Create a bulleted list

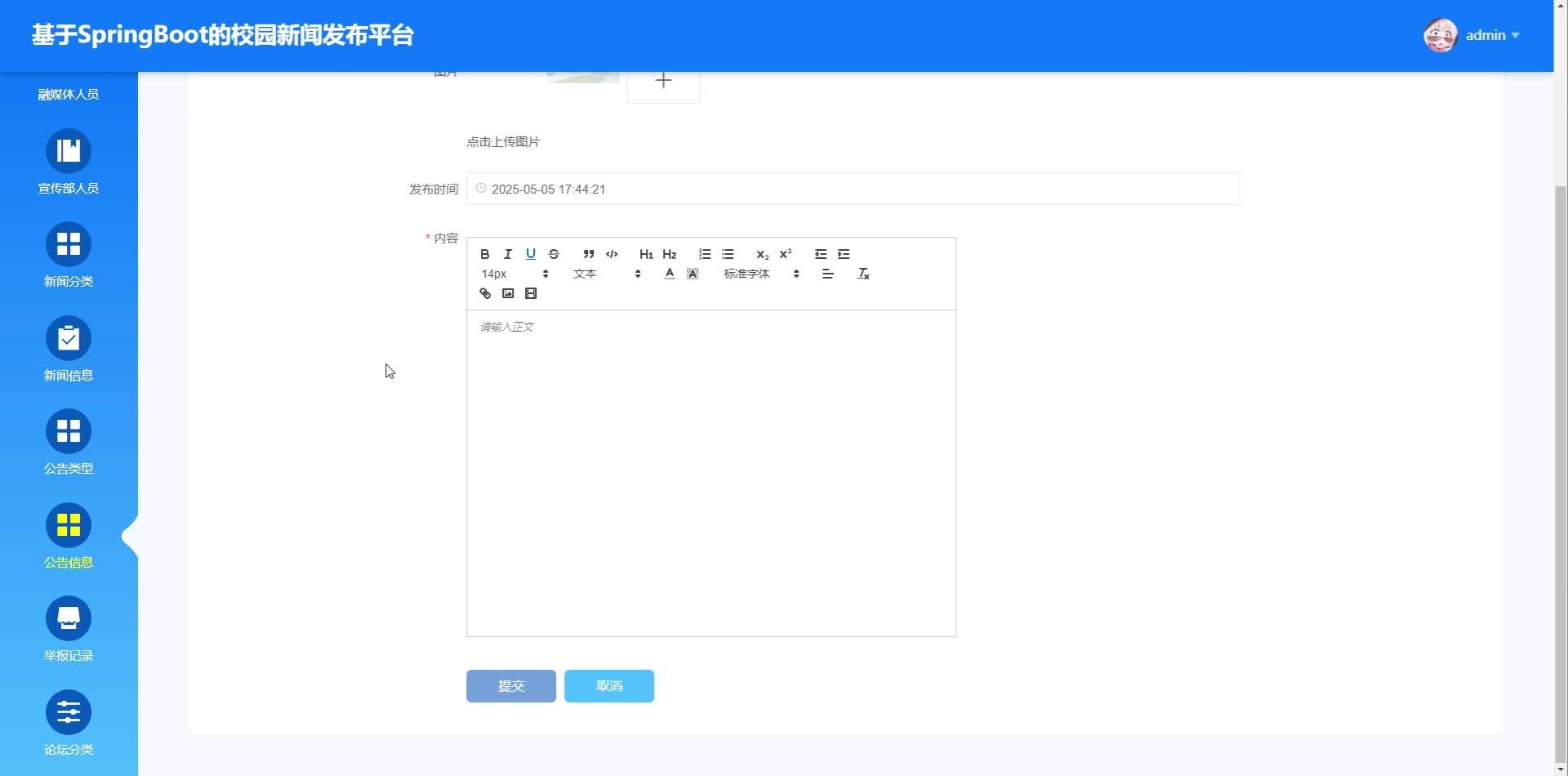pyautogui.click(x=728, y=254)
